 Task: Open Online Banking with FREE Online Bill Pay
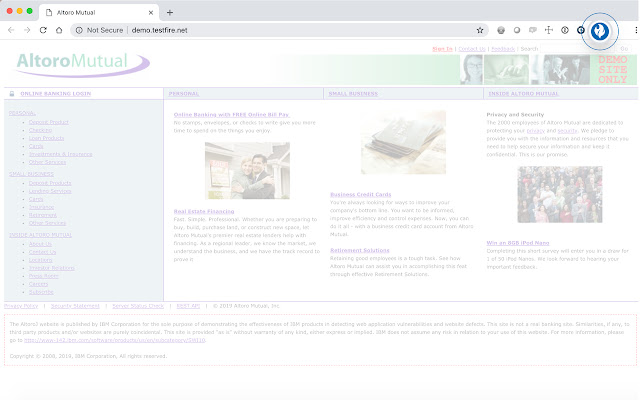[x=231, y=115]
